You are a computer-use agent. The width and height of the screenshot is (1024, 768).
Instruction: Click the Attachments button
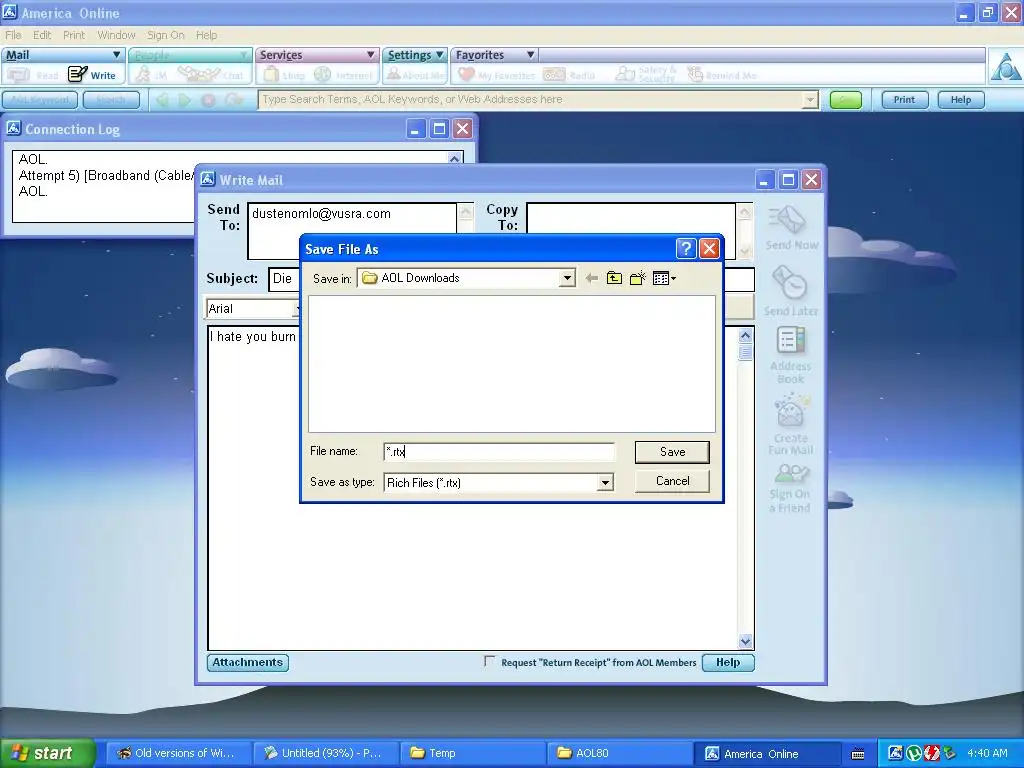(248, 662)
